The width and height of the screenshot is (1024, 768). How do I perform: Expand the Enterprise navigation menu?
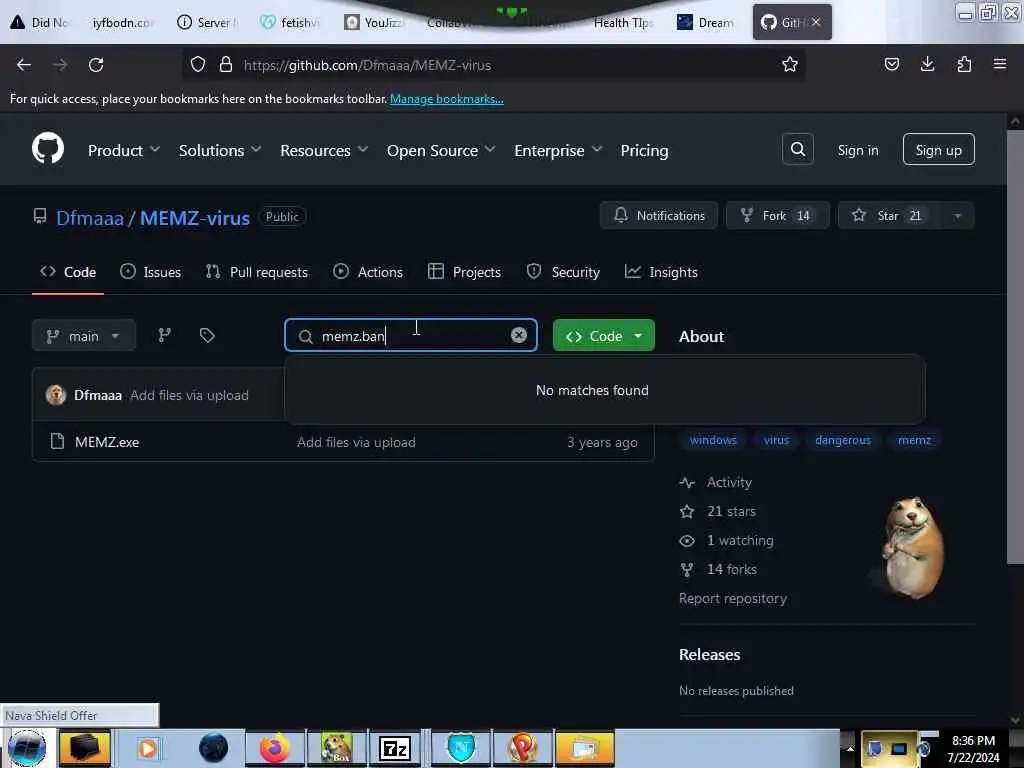click(558, 150)
